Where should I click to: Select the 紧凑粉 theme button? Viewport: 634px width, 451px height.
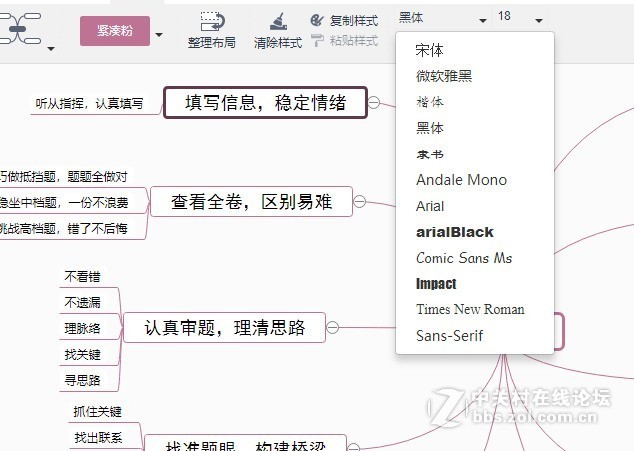click(x=115, y=31)
